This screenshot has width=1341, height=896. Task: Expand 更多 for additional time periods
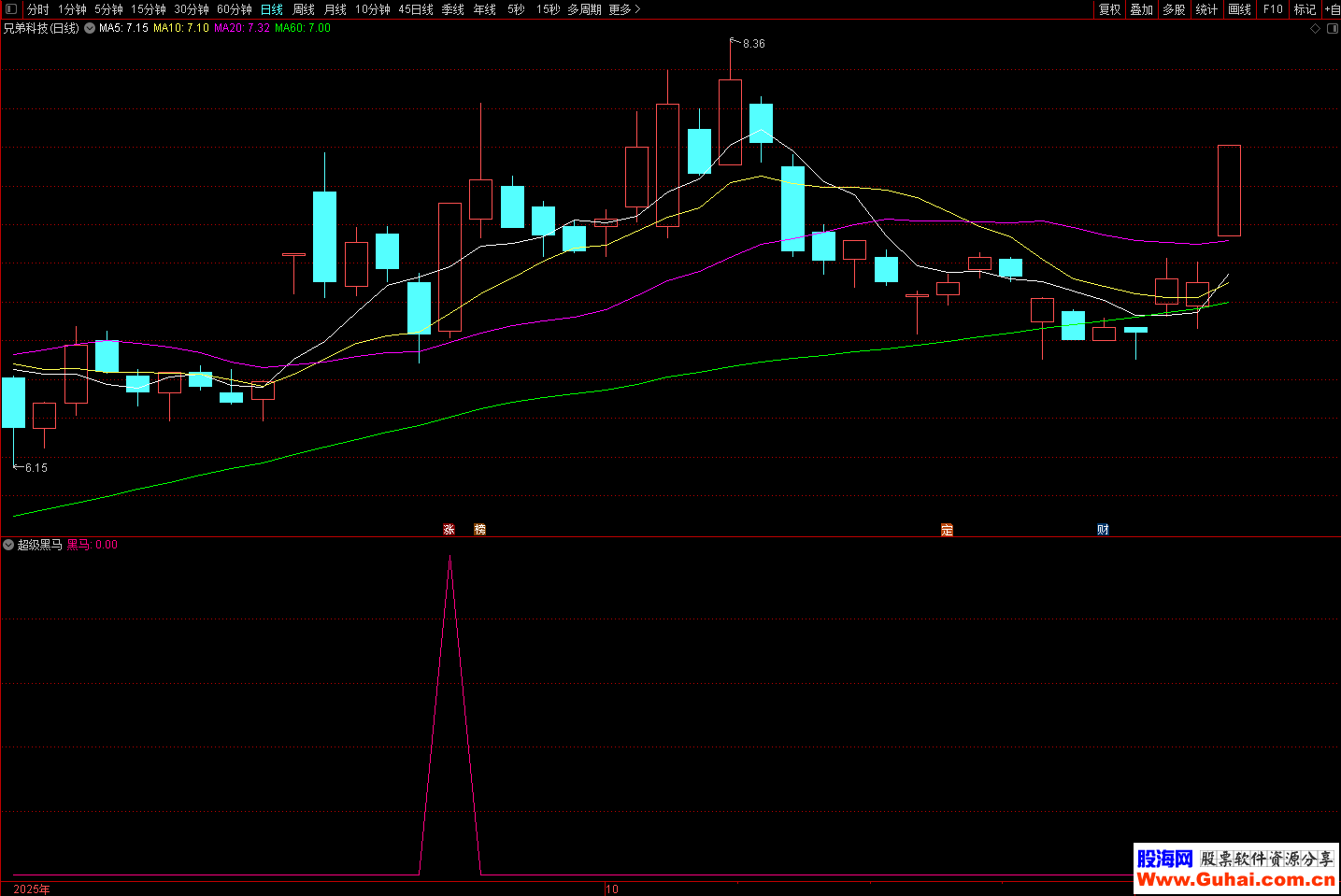point(623,9)
